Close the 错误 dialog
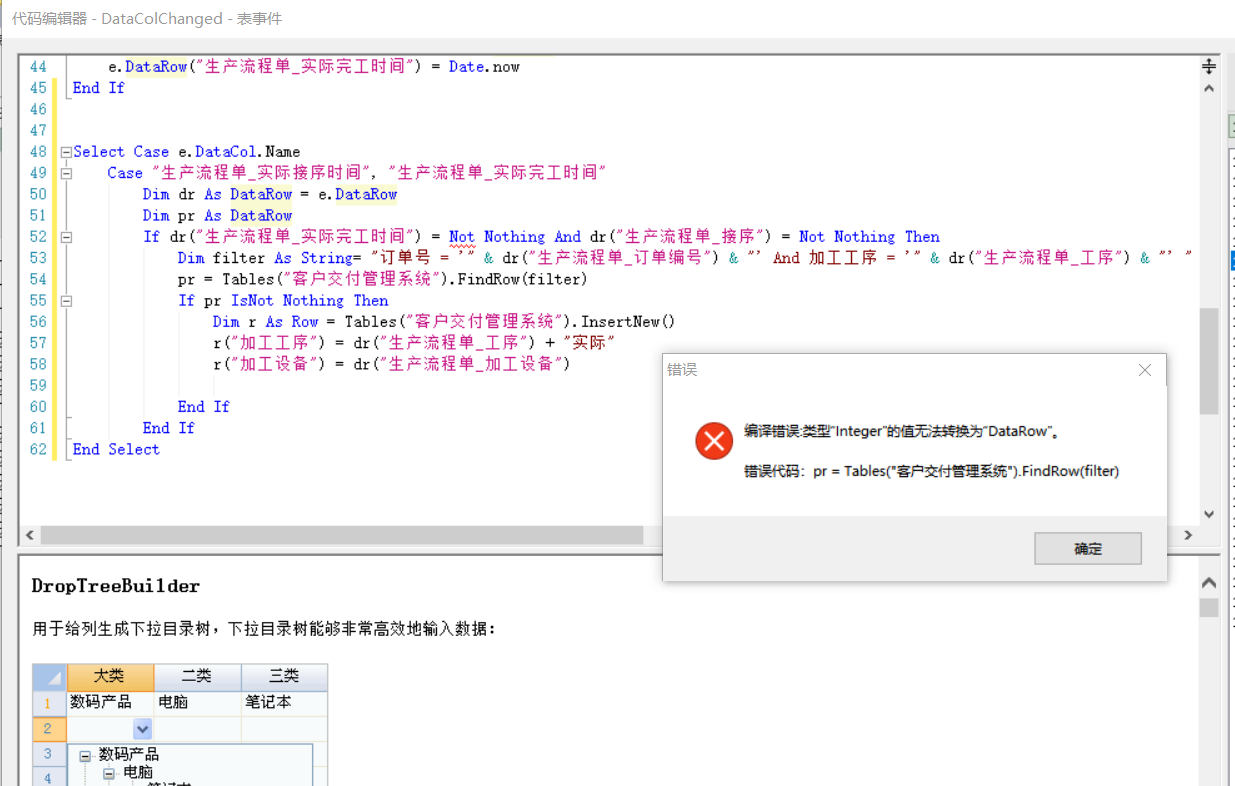1235x786 pixels. (x=1145, y=370)
